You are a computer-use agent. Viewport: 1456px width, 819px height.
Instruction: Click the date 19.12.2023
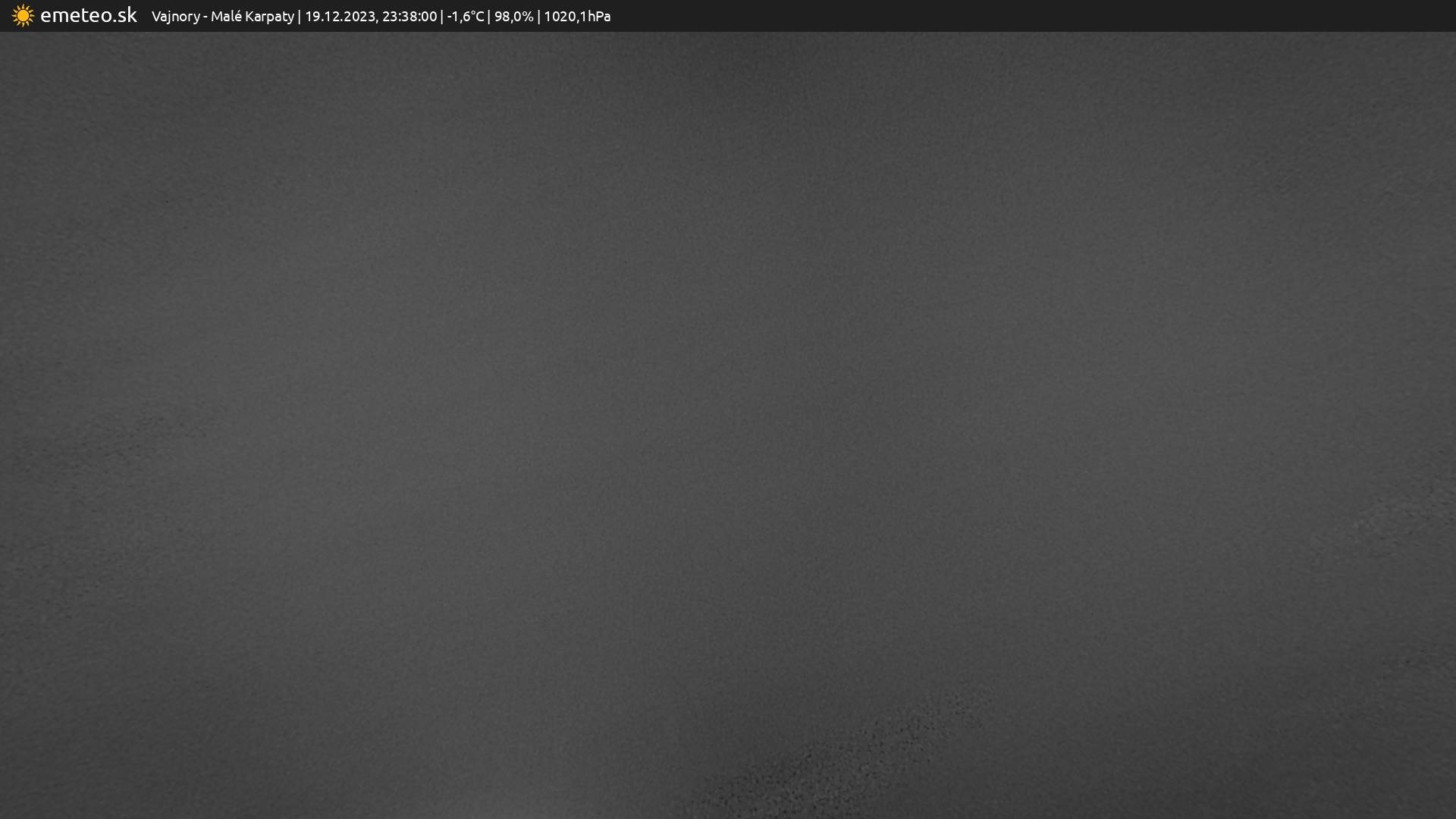pyautogui.click(x=340, y=17)
